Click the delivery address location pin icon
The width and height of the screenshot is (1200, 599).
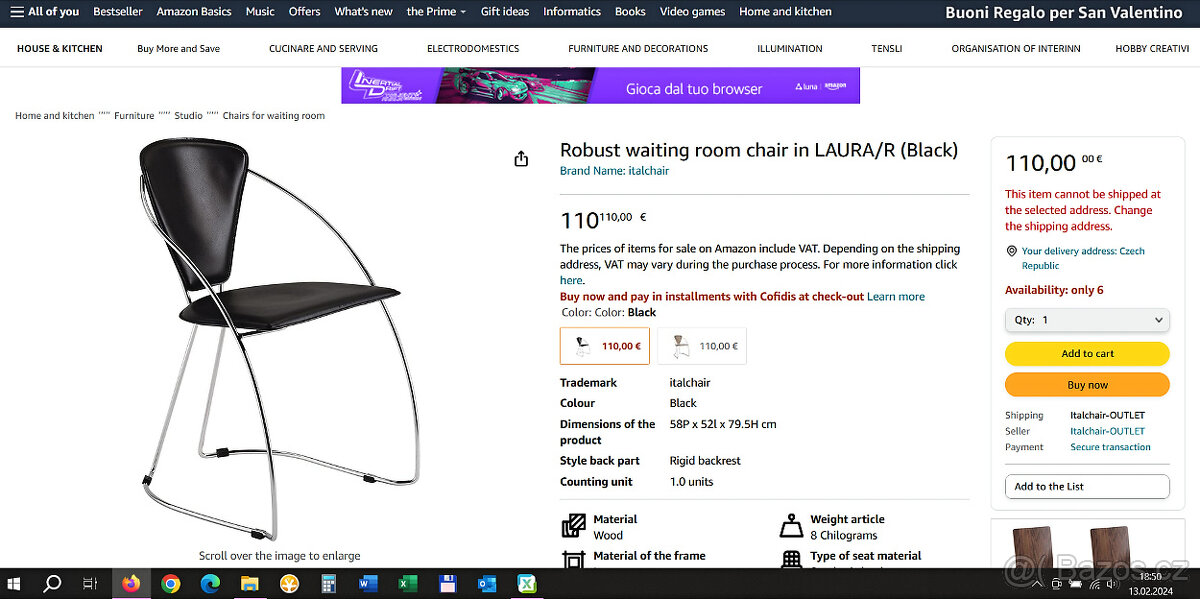(1012, 251)
